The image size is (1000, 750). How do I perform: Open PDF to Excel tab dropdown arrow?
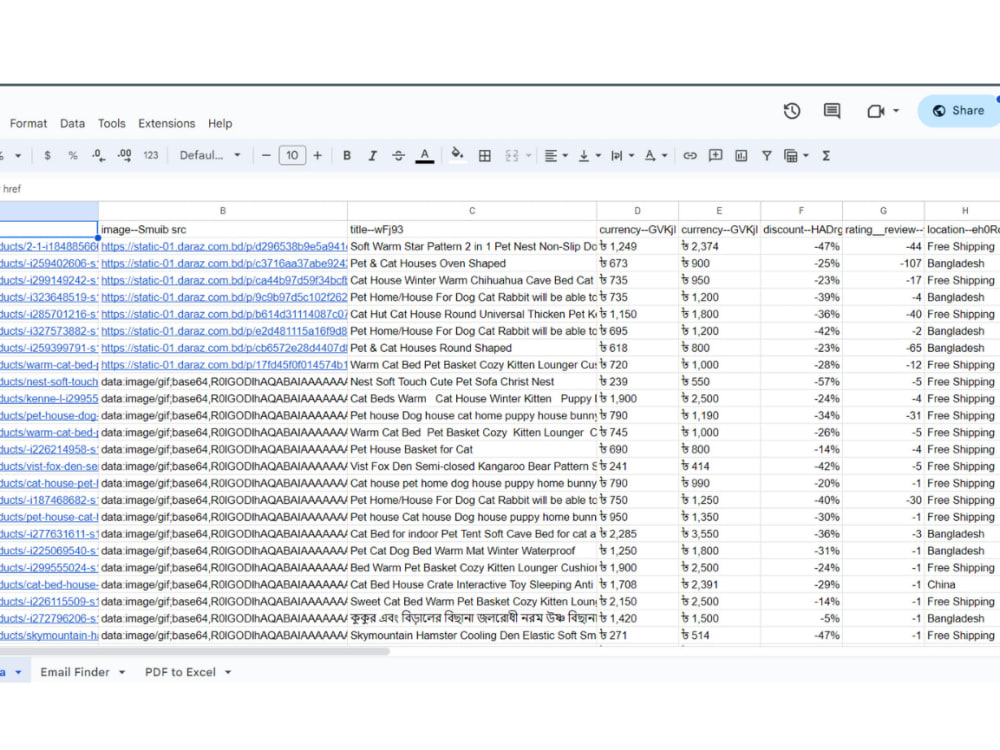click(x=228, y=672)
